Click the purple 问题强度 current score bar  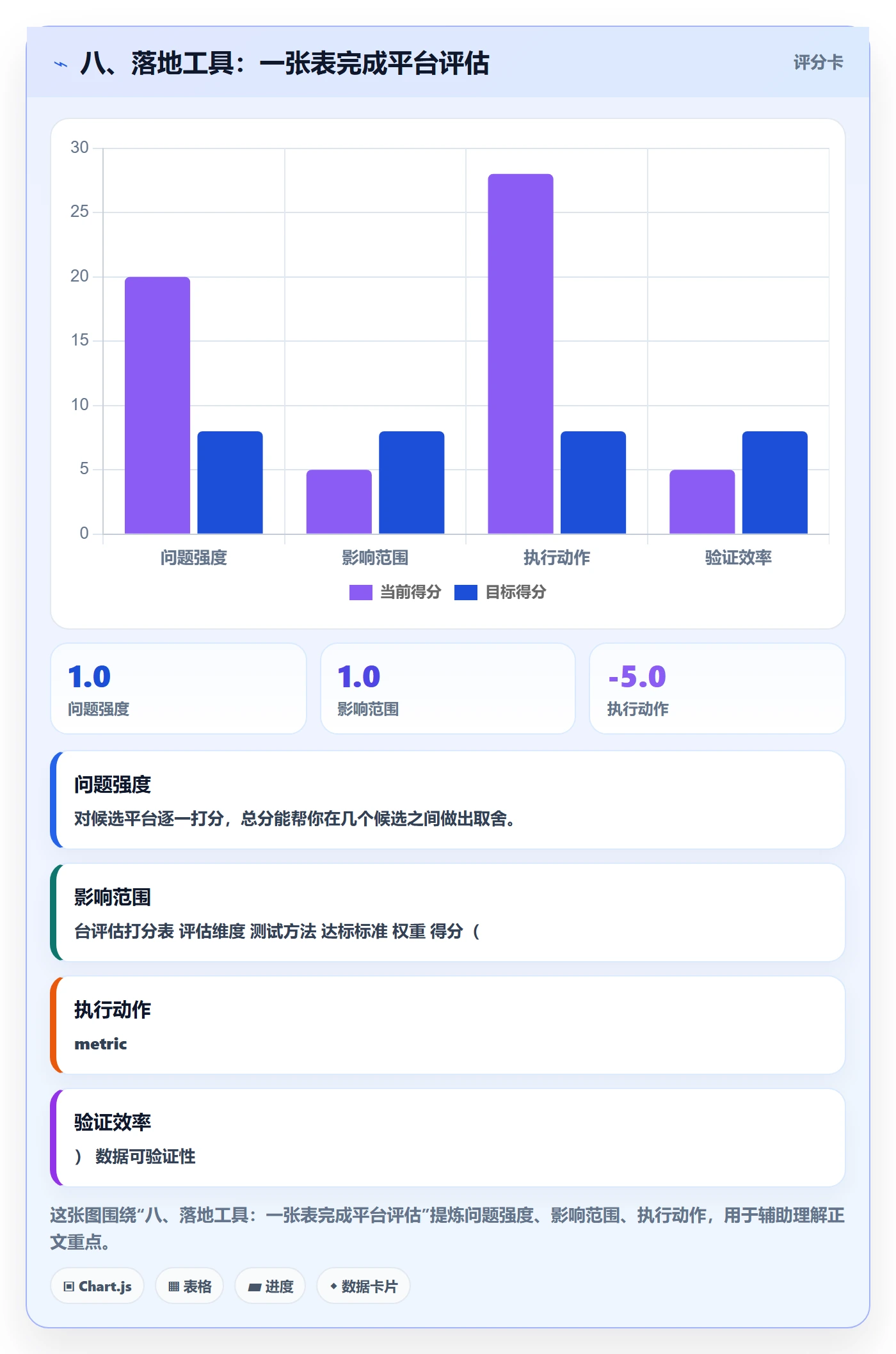(157, 405)
